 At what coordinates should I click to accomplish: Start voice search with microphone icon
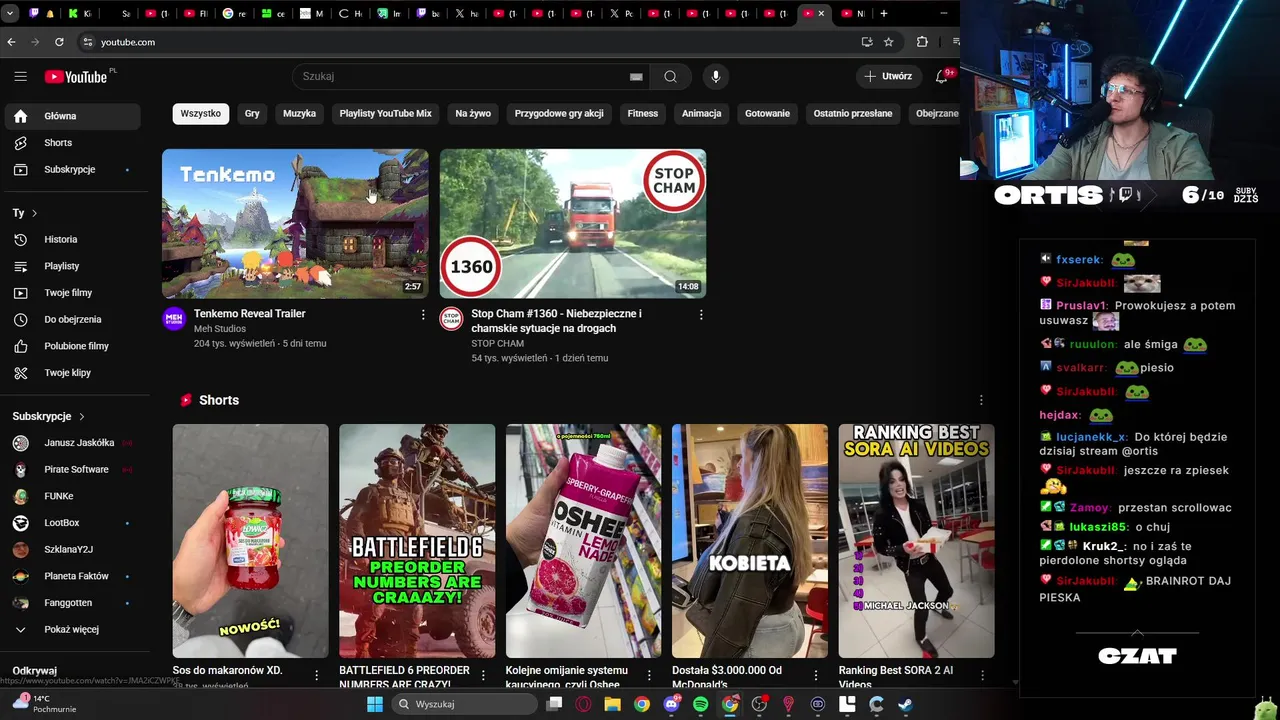715,76
